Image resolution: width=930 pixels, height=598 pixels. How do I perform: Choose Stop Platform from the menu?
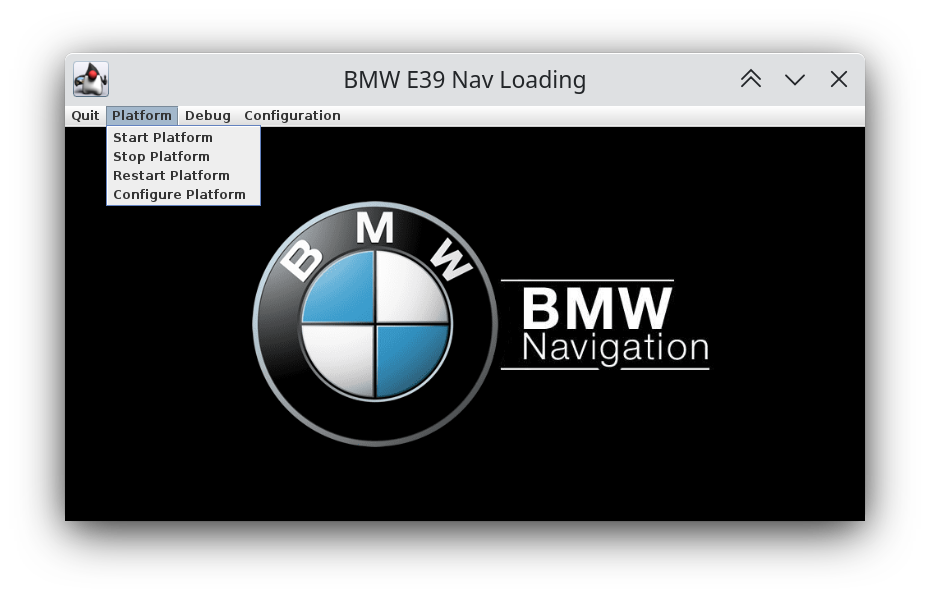[183, 157]
